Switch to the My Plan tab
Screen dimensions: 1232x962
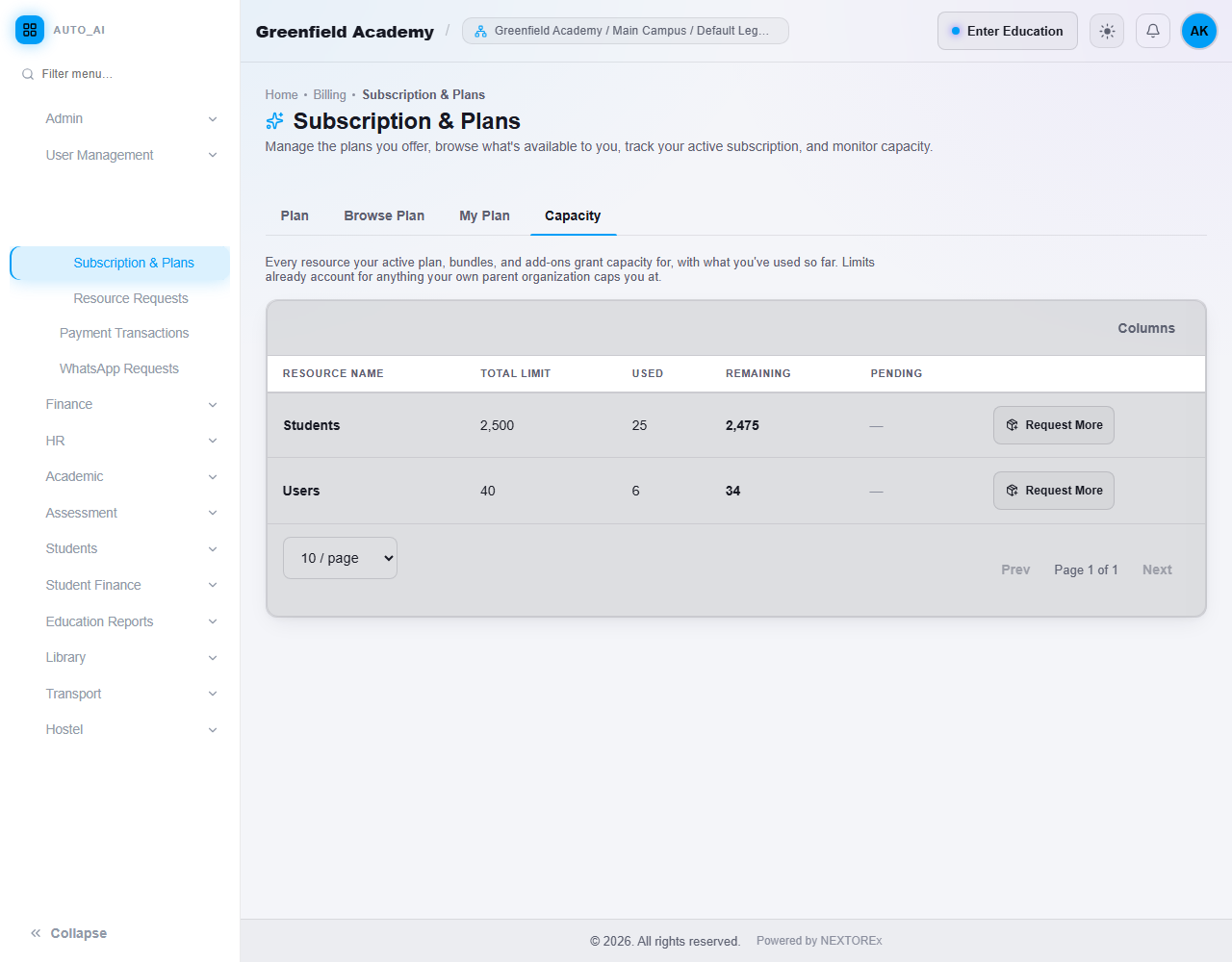point(485,215)
